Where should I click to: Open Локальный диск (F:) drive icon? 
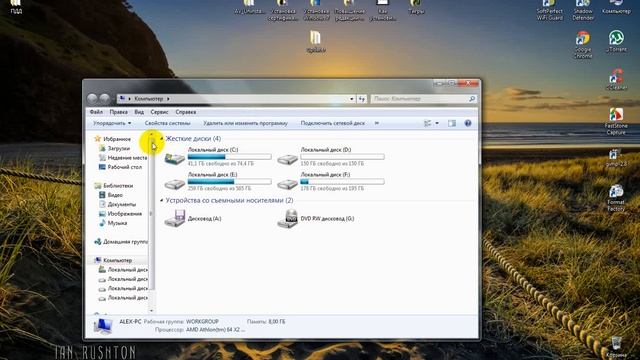pyautogui.click(x=287, y=184)
